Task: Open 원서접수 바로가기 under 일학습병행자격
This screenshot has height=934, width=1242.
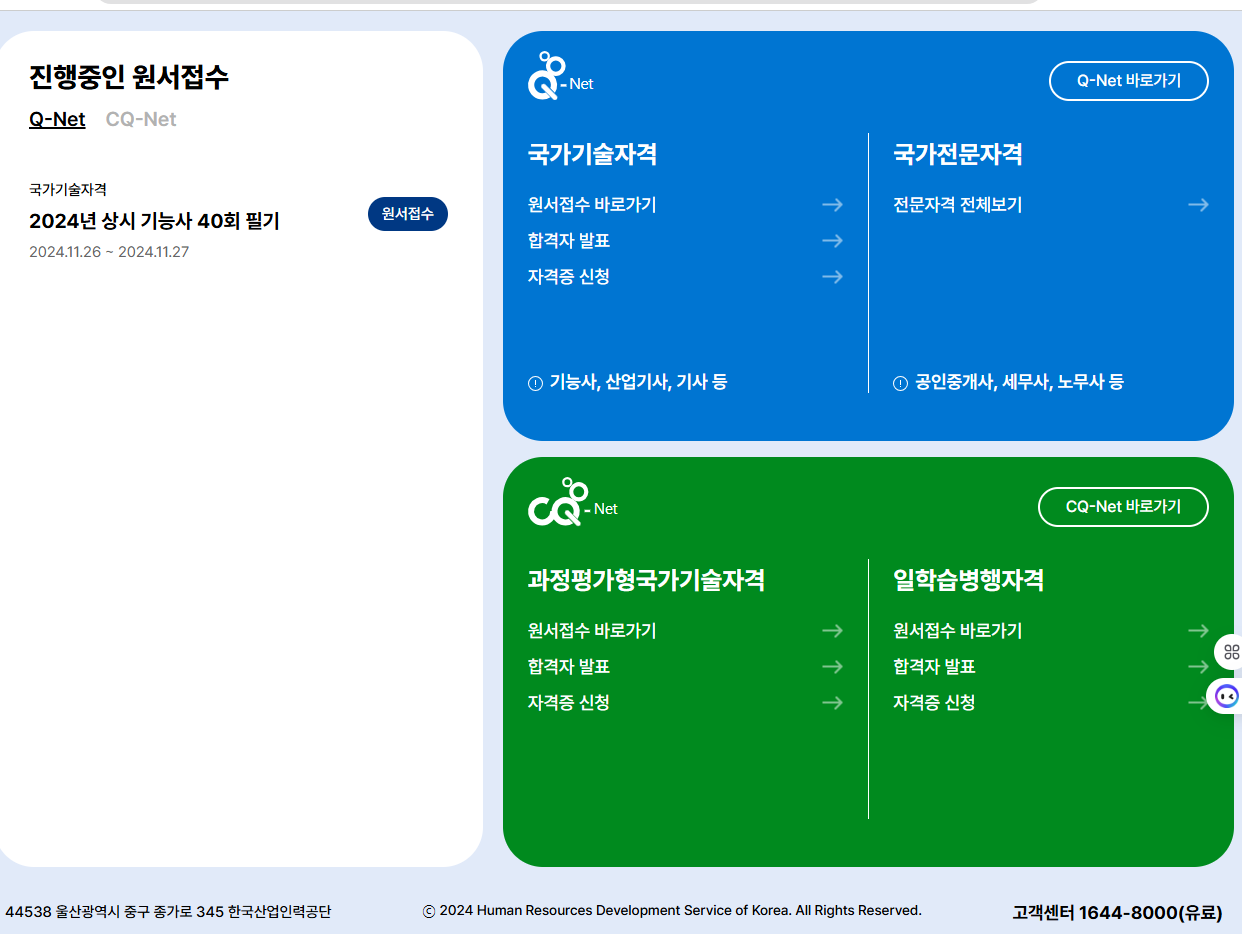Action: 958,631
